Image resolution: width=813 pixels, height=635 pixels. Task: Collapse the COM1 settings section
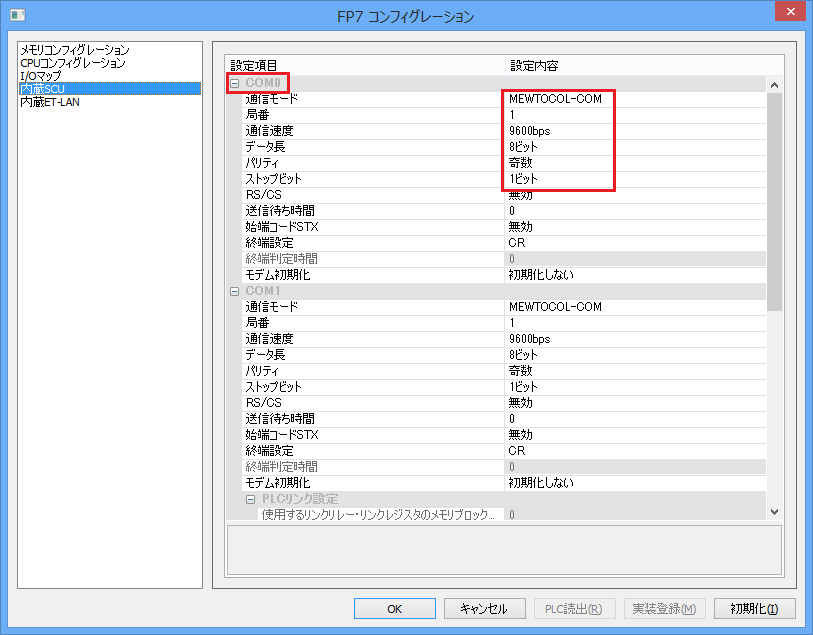click(236, 290)
